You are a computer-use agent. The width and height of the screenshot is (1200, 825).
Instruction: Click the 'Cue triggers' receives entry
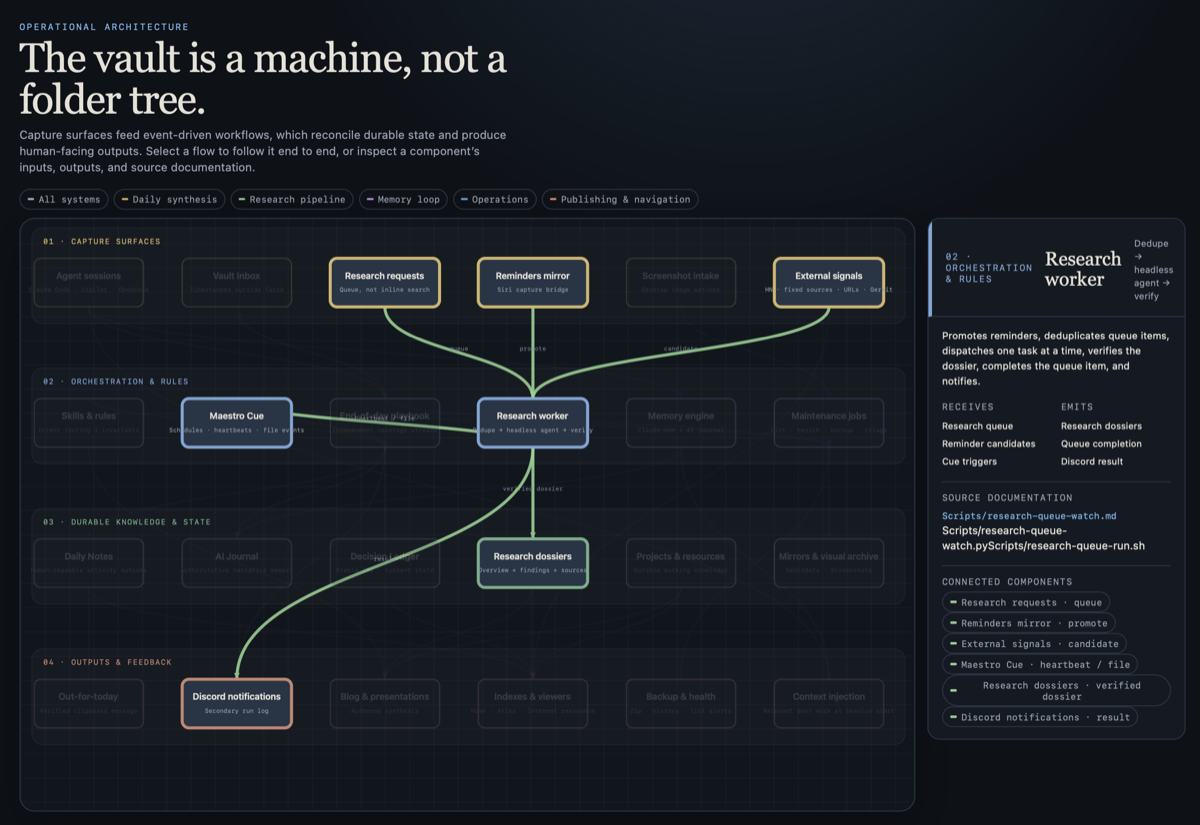click(969, 462)
